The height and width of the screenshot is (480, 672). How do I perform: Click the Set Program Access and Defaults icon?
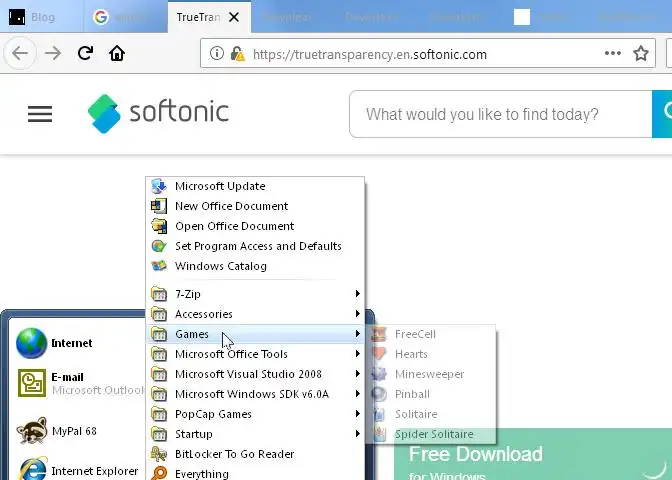[159, 246]
